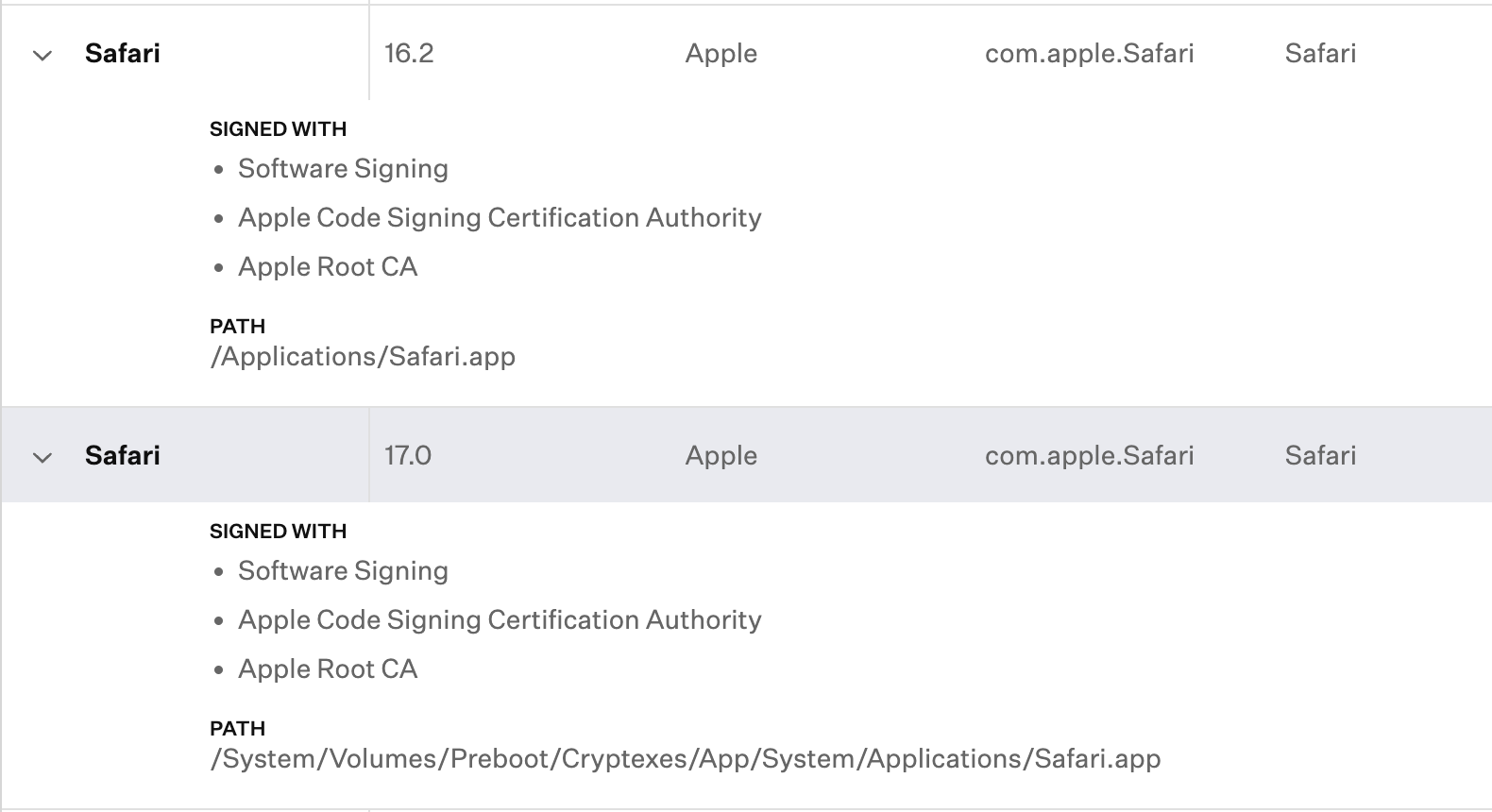Click Apple Code Signing Certification Authority under 17.0

coord(500,620)
